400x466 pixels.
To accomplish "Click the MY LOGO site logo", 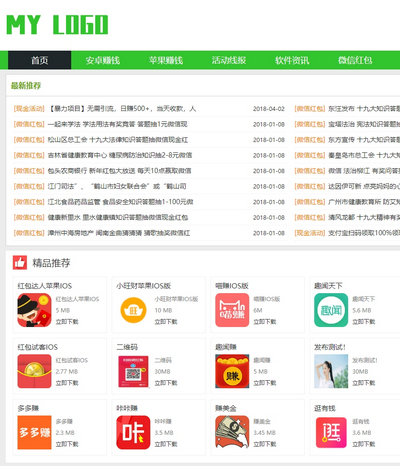I will coord(57,25).
